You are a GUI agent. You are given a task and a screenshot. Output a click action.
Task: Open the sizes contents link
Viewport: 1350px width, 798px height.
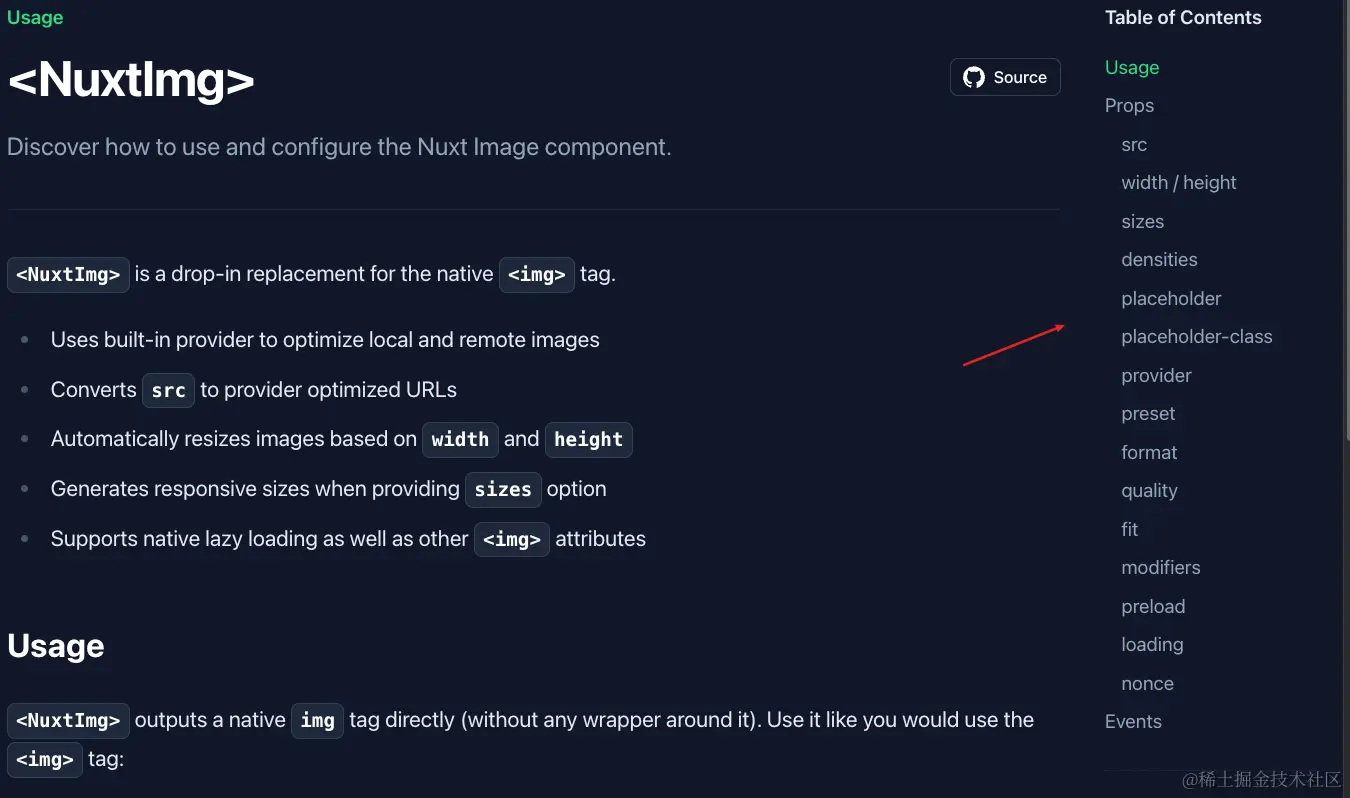pos(1143,221)
